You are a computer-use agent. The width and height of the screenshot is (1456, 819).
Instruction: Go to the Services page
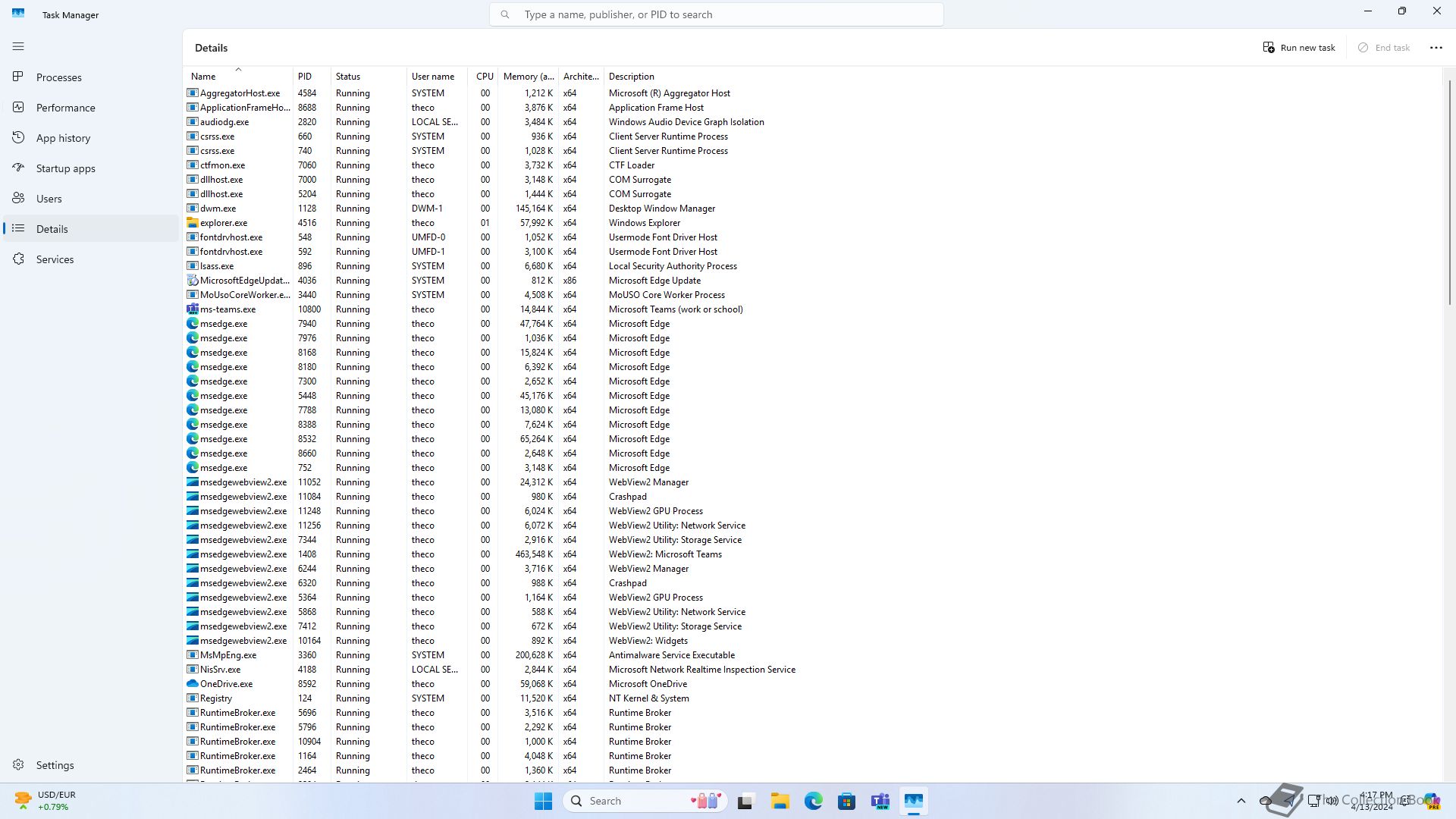click(x=91, y=259)
